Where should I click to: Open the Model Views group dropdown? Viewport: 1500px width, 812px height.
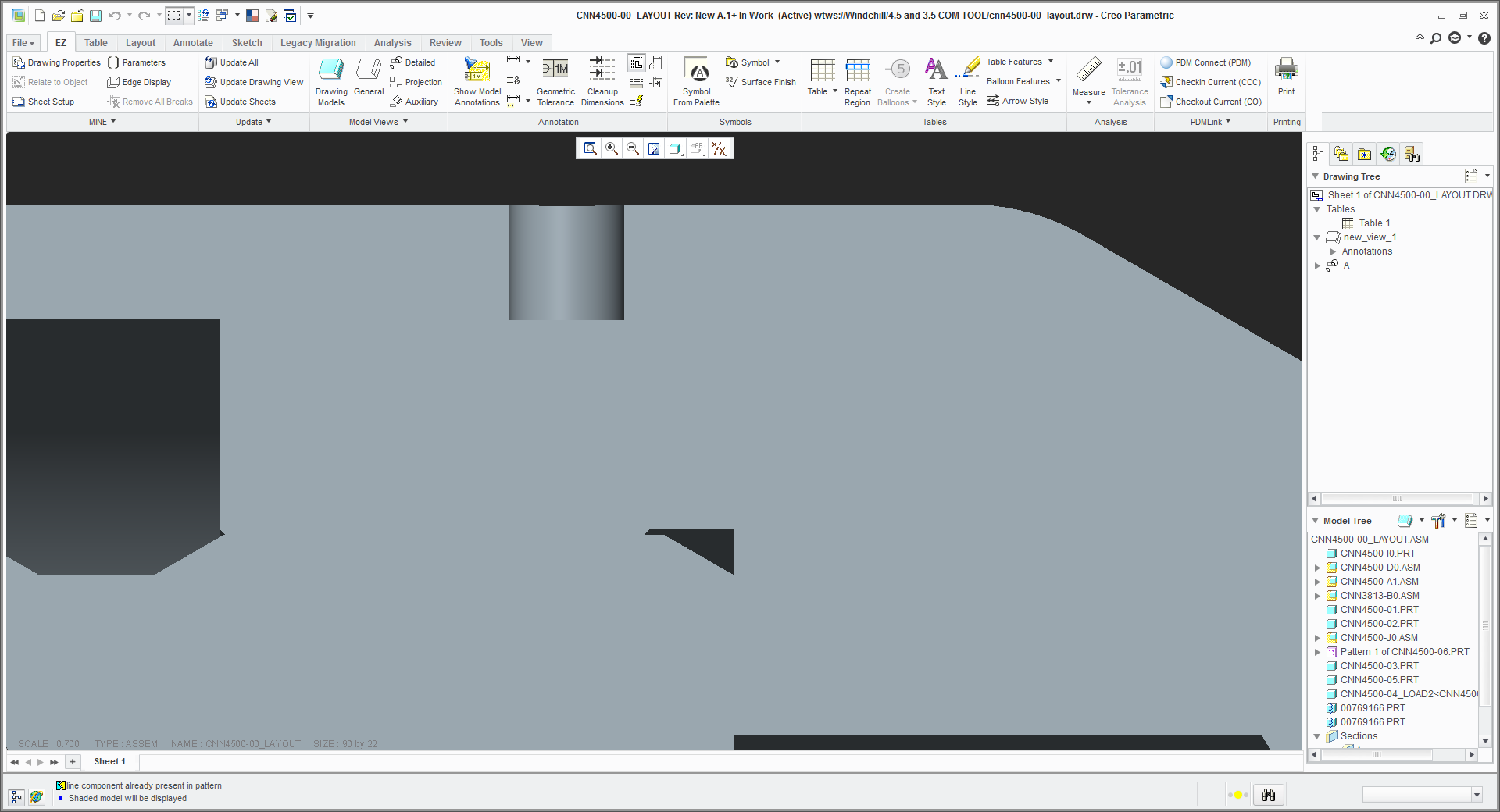pos(378,122)
